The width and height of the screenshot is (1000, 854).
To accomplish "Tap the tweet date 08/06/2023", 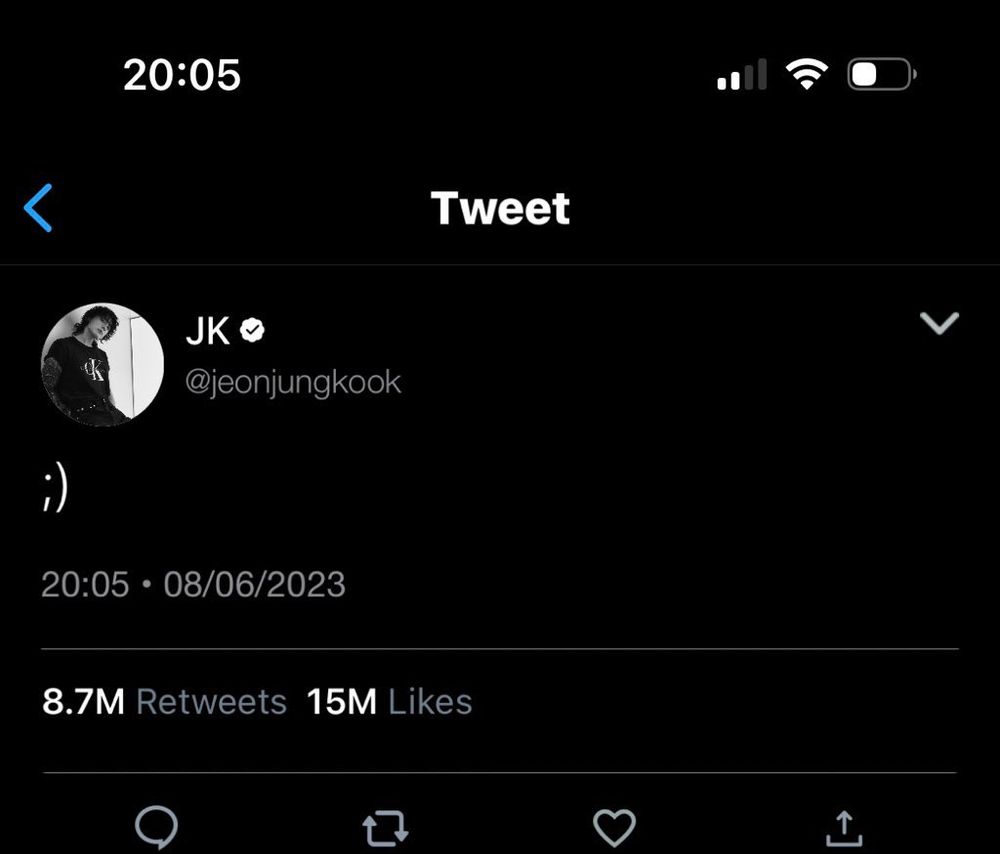I will click(x=255, y=584).
